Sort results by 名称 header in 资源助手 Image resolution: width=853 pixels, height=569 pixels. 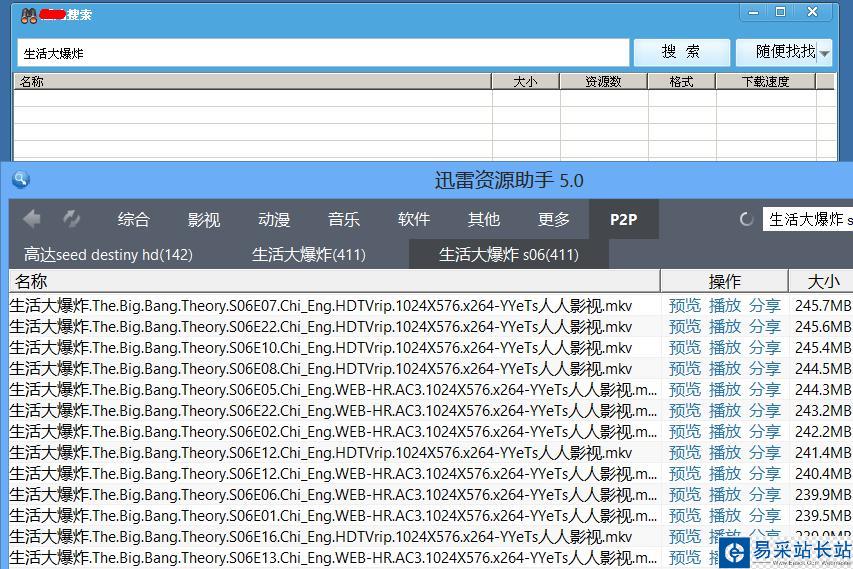click(335, 281)
